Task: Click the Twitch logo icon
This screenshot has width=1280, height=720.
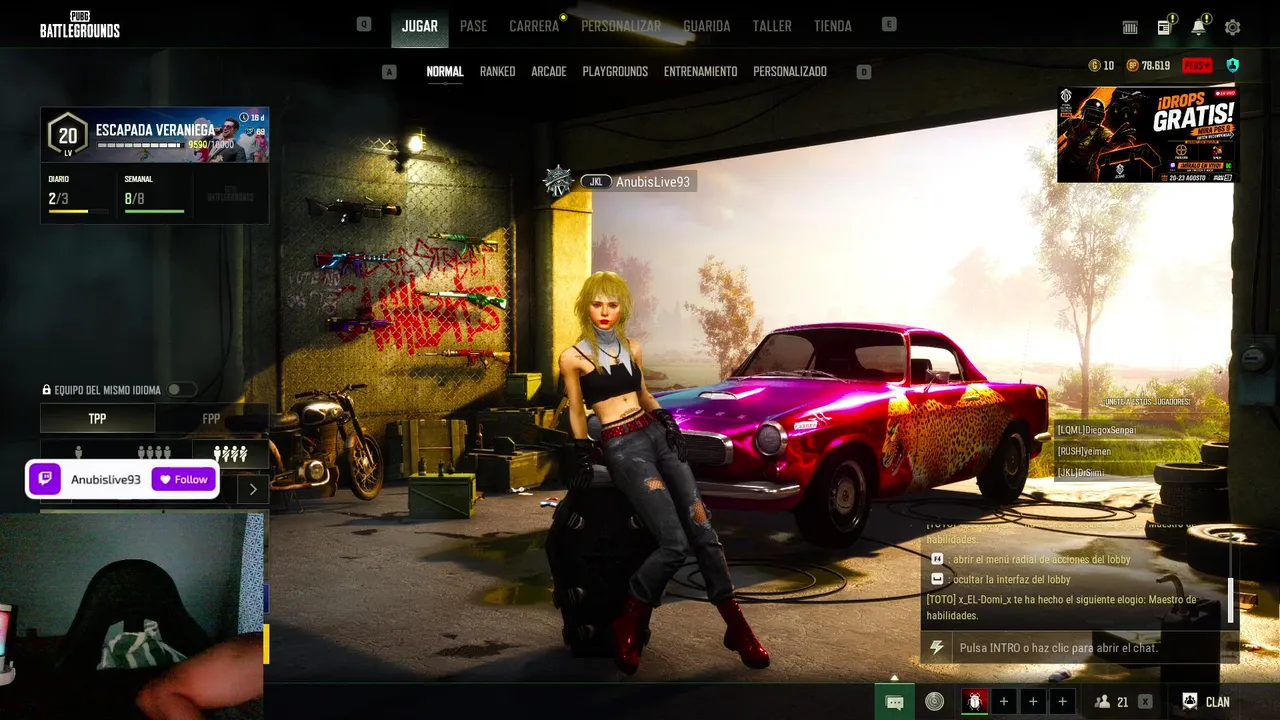Action: (45, 480)
